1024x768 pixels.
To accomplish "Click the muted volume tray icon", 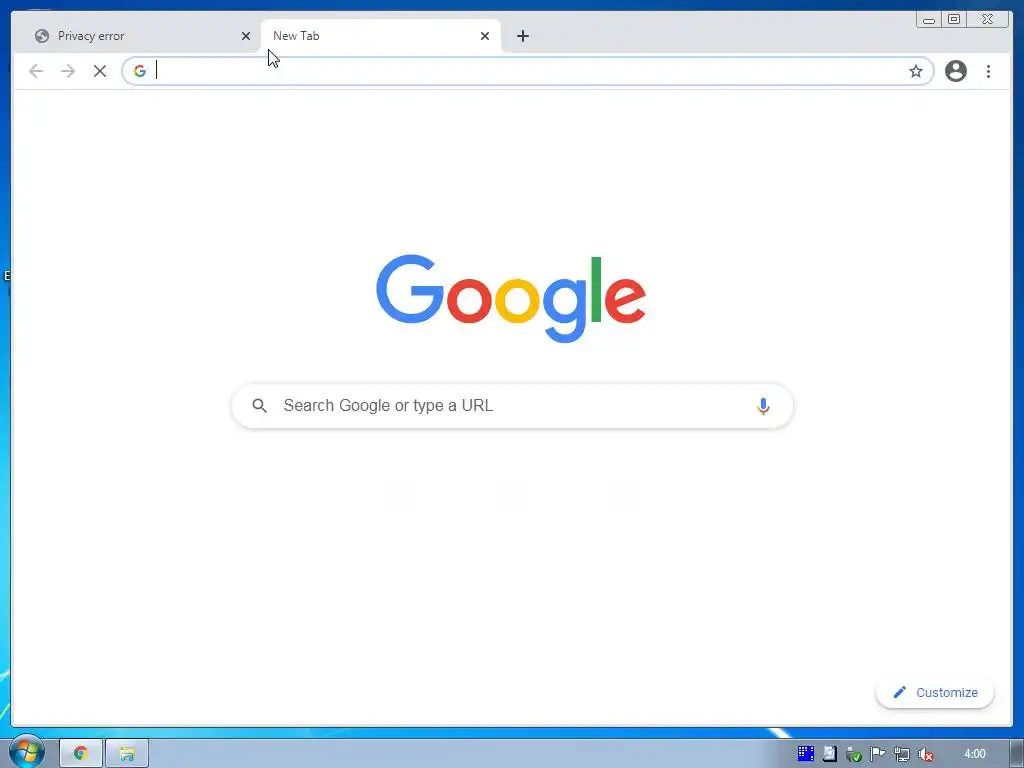I will coord(925,754).
